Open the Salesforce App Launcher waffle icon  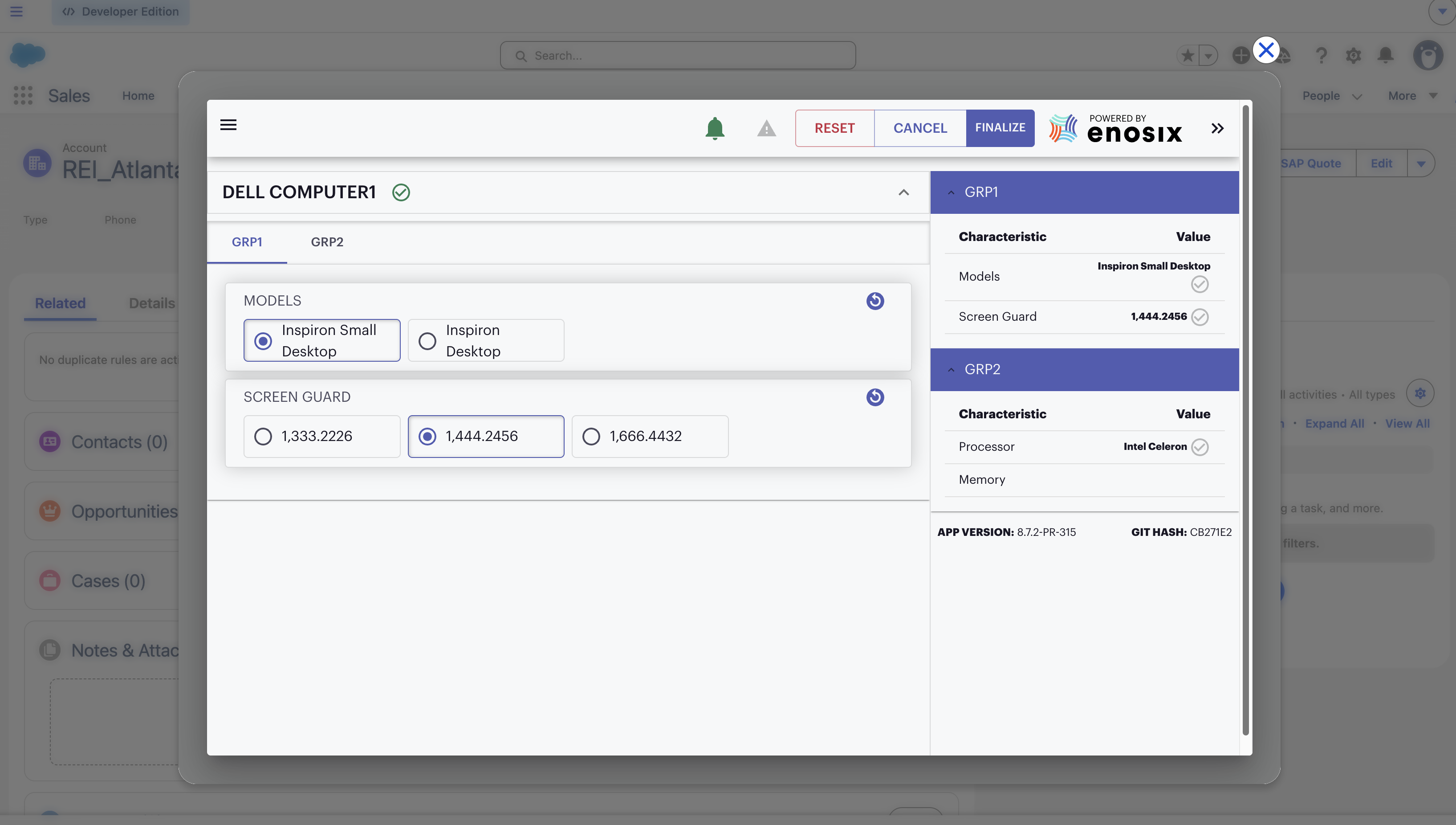[22, 95]
